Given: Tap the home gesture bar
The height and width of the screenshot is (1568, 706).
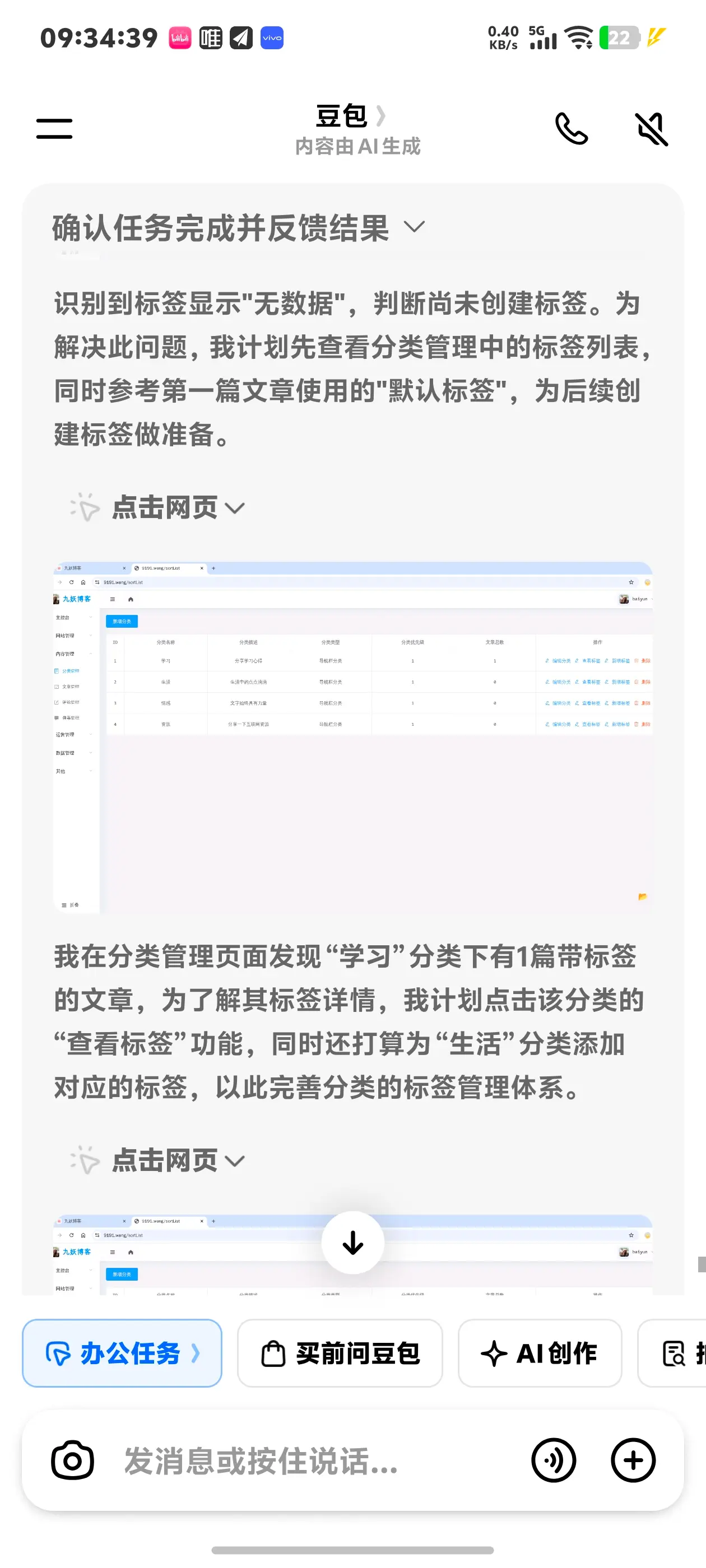Looking at the screenshot, I should coord(352,1550).
